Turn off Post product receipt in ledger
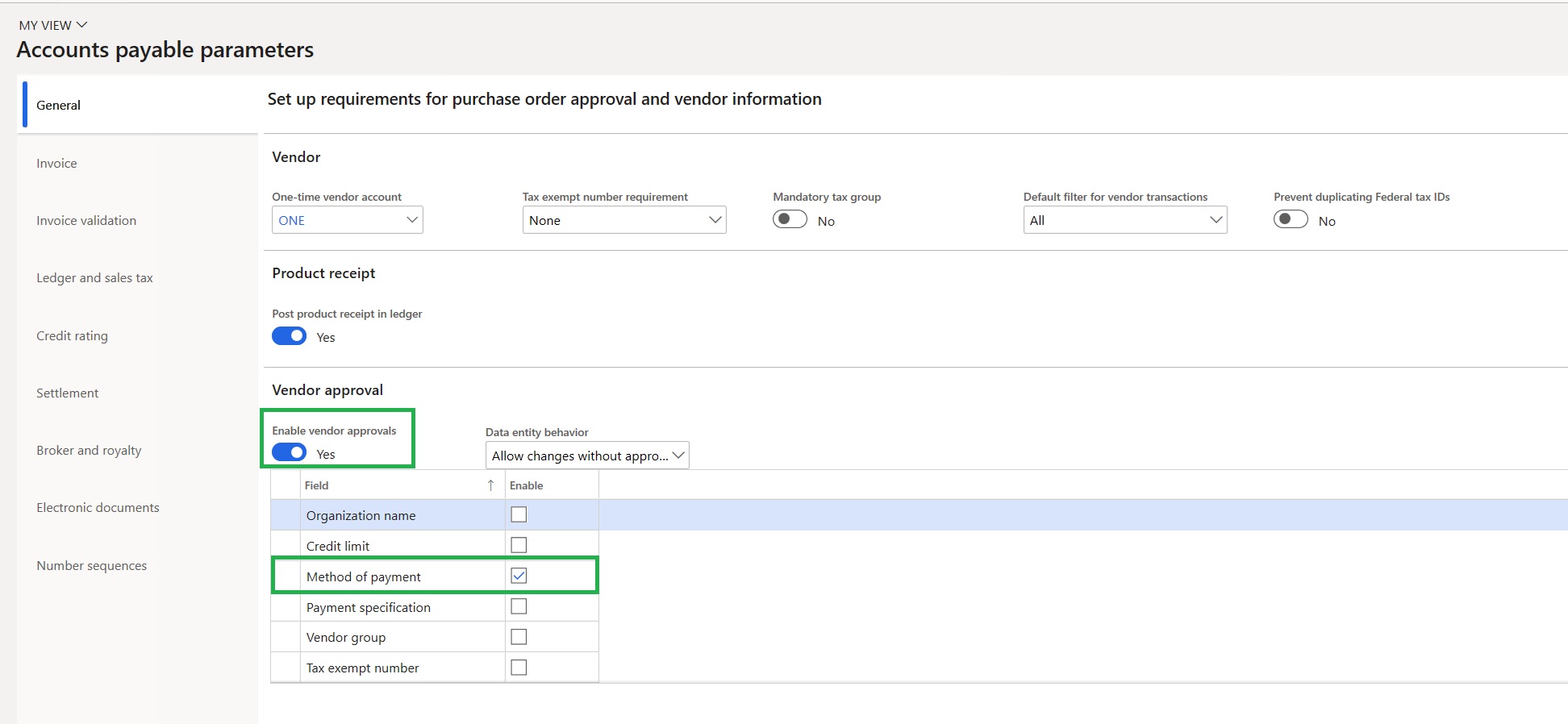Screen dimensions: 1568x724 coord(289,336)
